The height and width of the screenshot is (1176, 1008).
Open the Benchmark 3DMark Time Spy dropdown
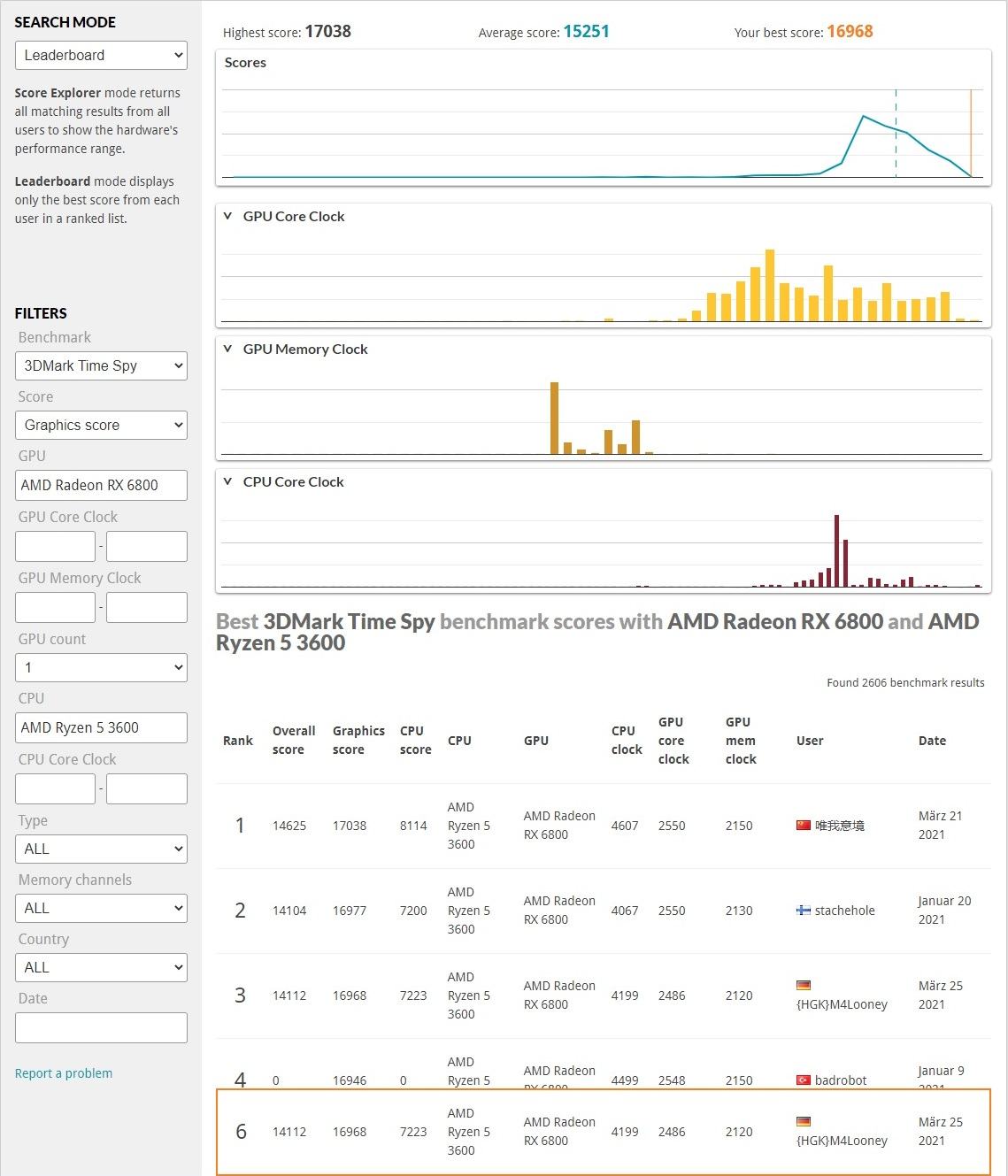pyautogui.click(x=101, y=365)
